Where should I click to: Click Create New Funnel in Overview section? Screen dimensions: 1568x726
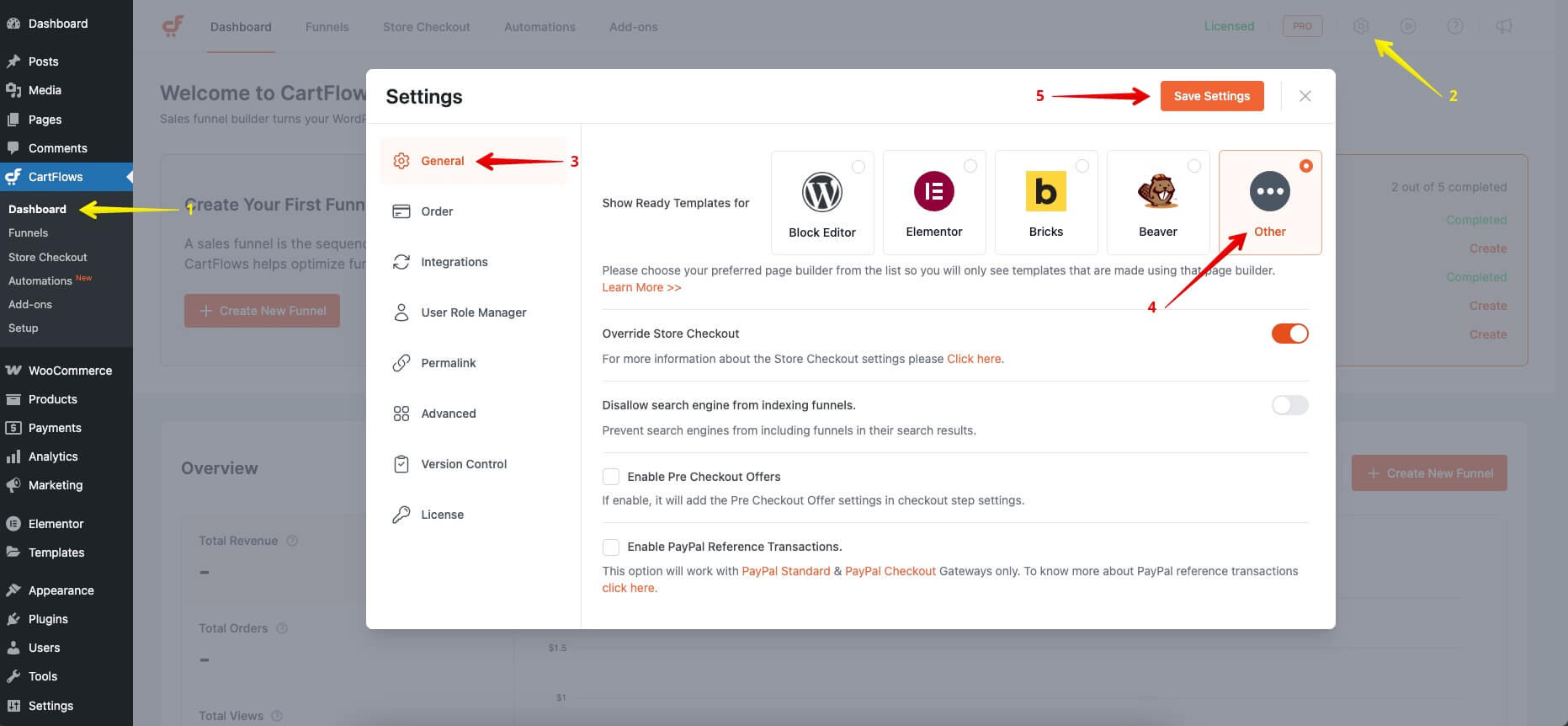tap(1429, 473)
